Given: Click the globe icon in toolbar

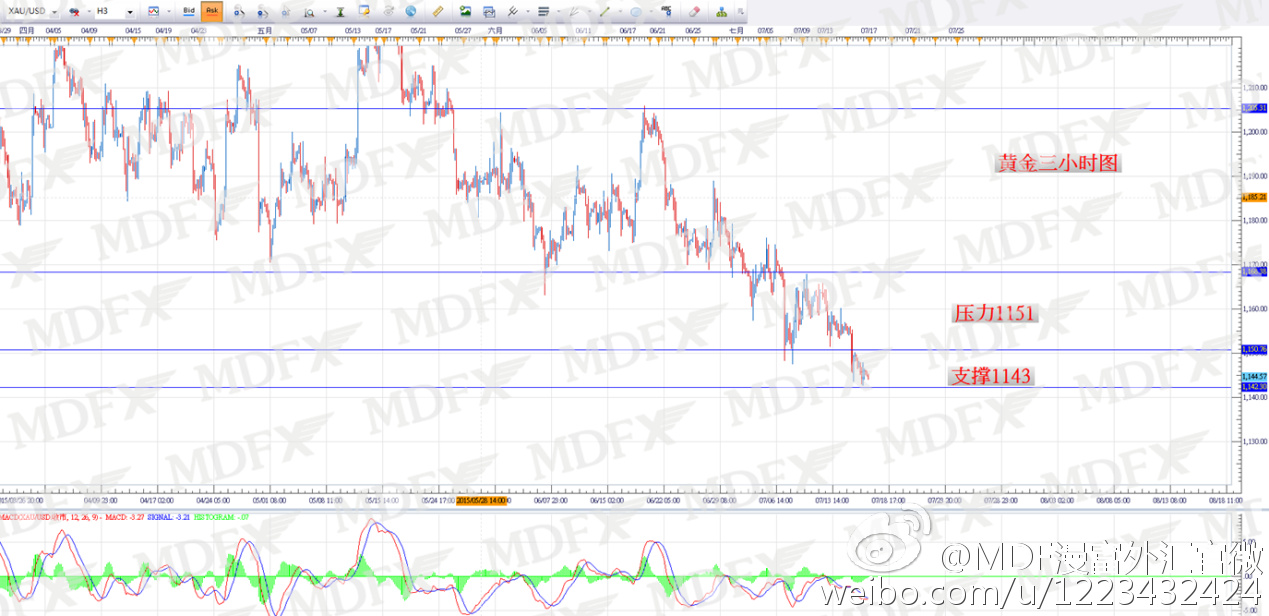Looking at the screenshot, I should click(x=411, y=12).
